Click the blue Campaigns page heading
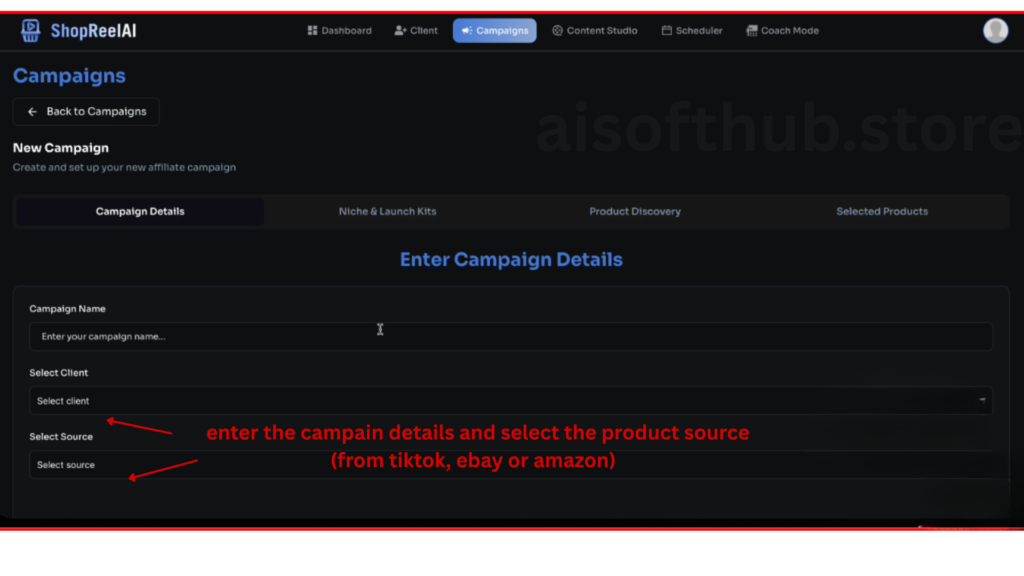 (69, 76)
